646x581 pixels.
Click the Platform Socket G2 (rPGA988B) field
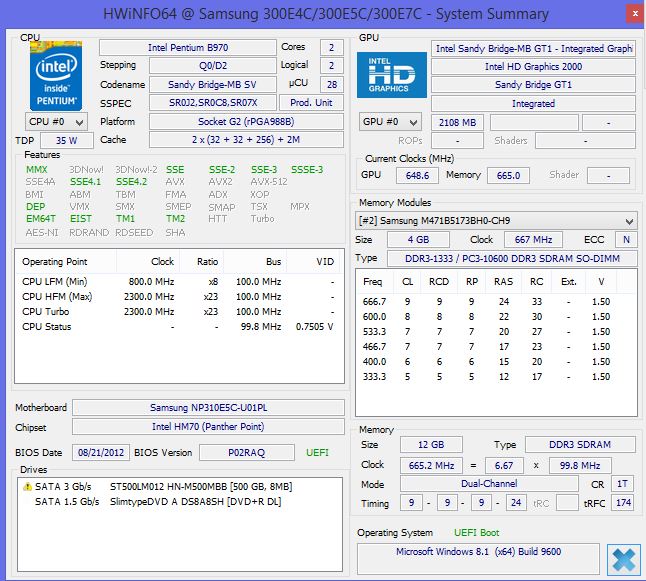tap(246, 122)
